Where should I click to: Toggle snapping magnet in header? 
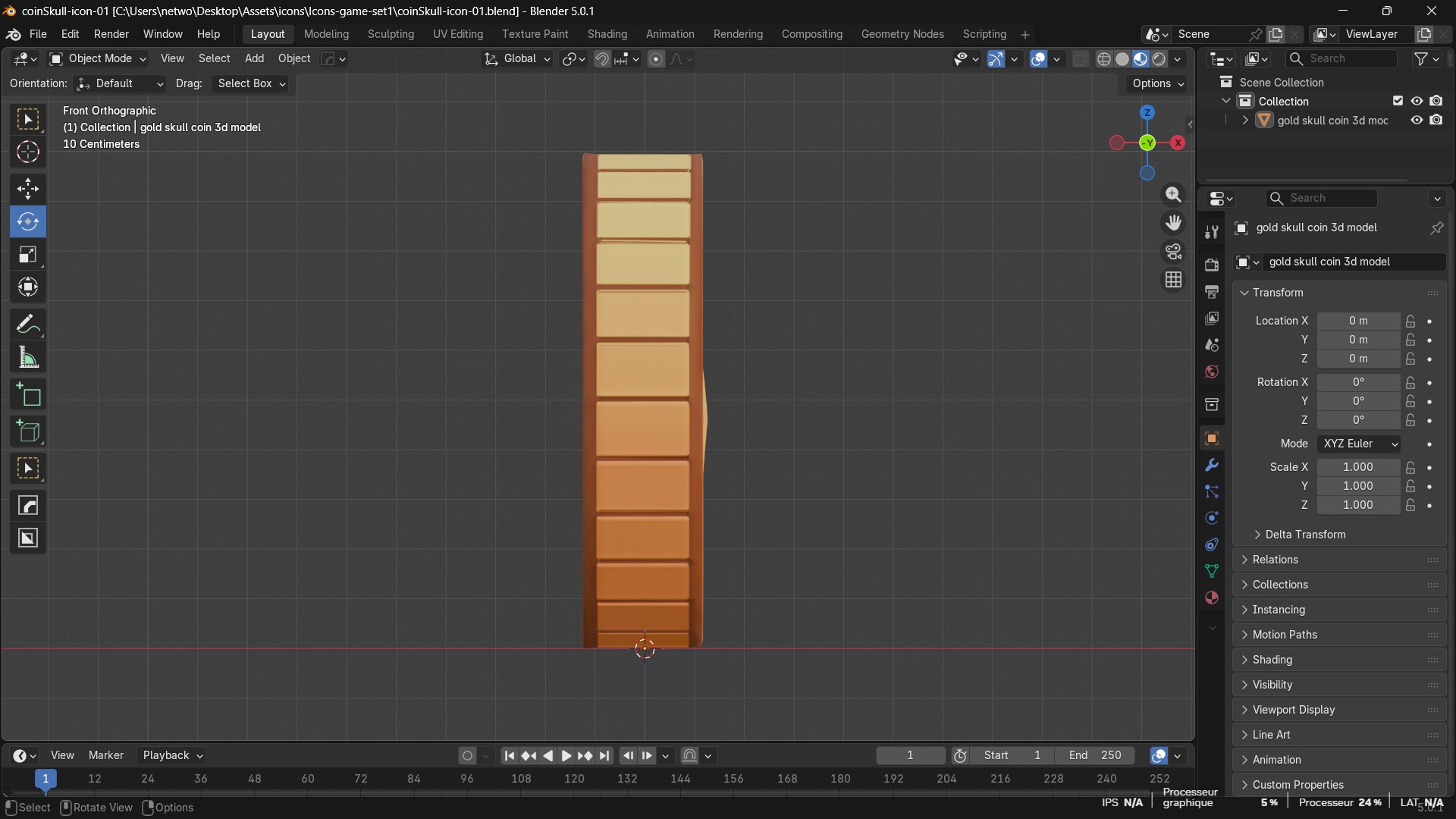(x=602, y=58)
